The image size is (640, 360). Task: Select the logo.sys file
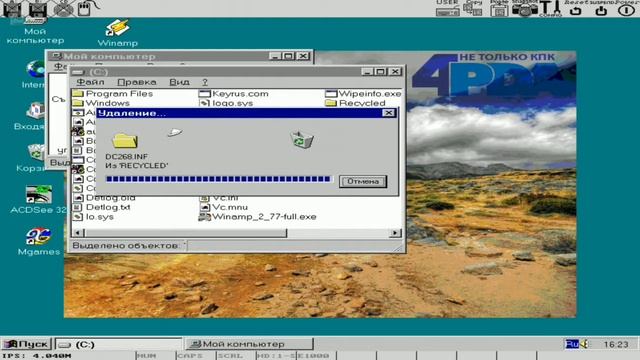[226, 103]
